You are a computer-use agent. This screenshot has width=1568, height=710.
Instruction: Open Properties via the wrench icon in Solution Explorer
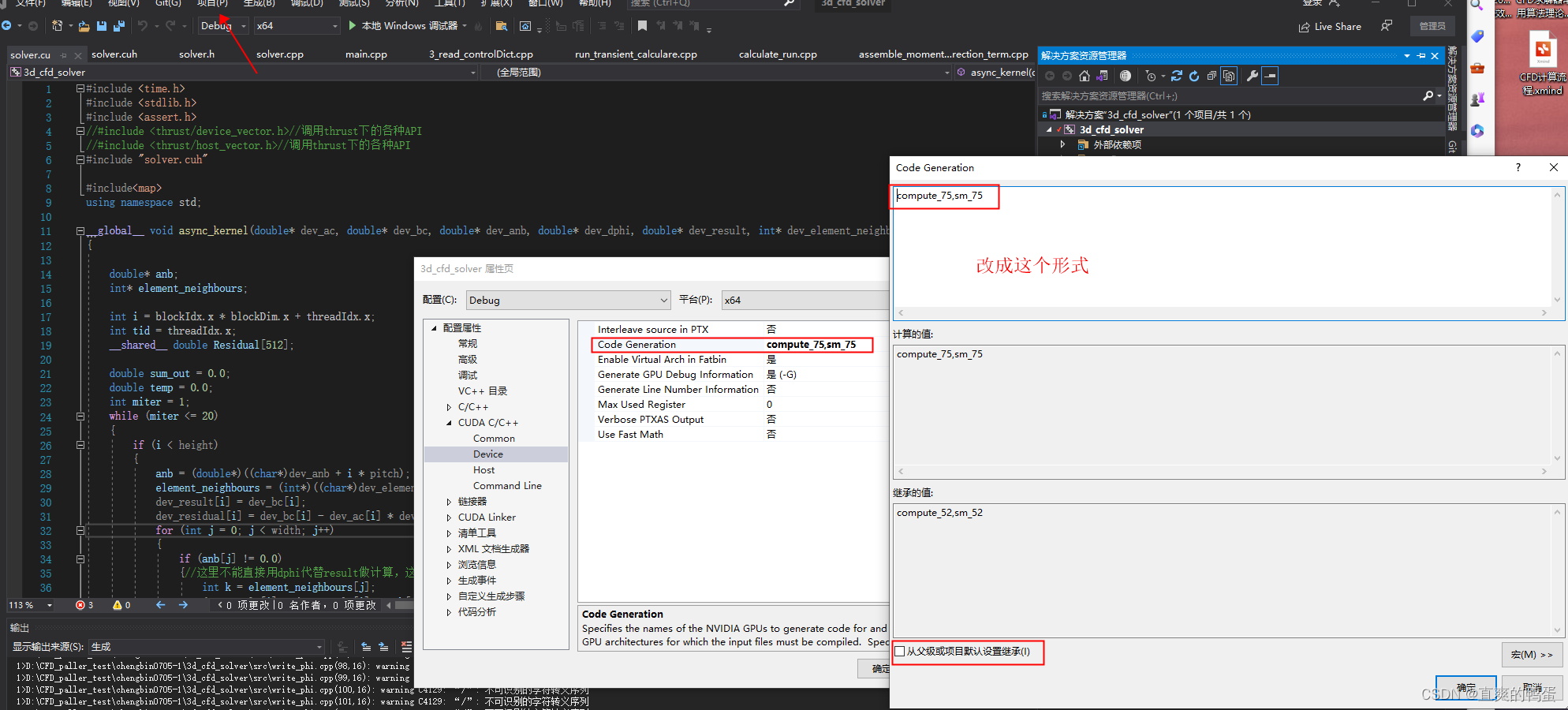click(x=1253, y=76)
